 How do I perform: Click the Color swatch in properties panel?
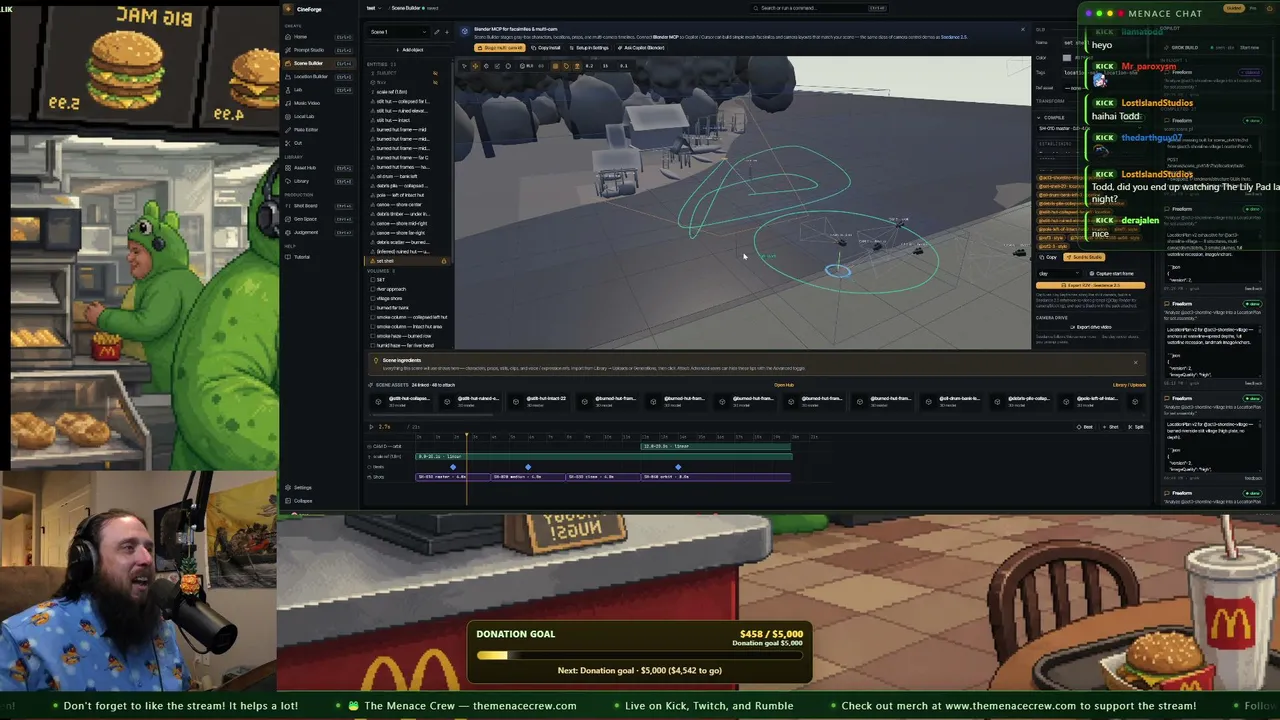[1067, 58]
